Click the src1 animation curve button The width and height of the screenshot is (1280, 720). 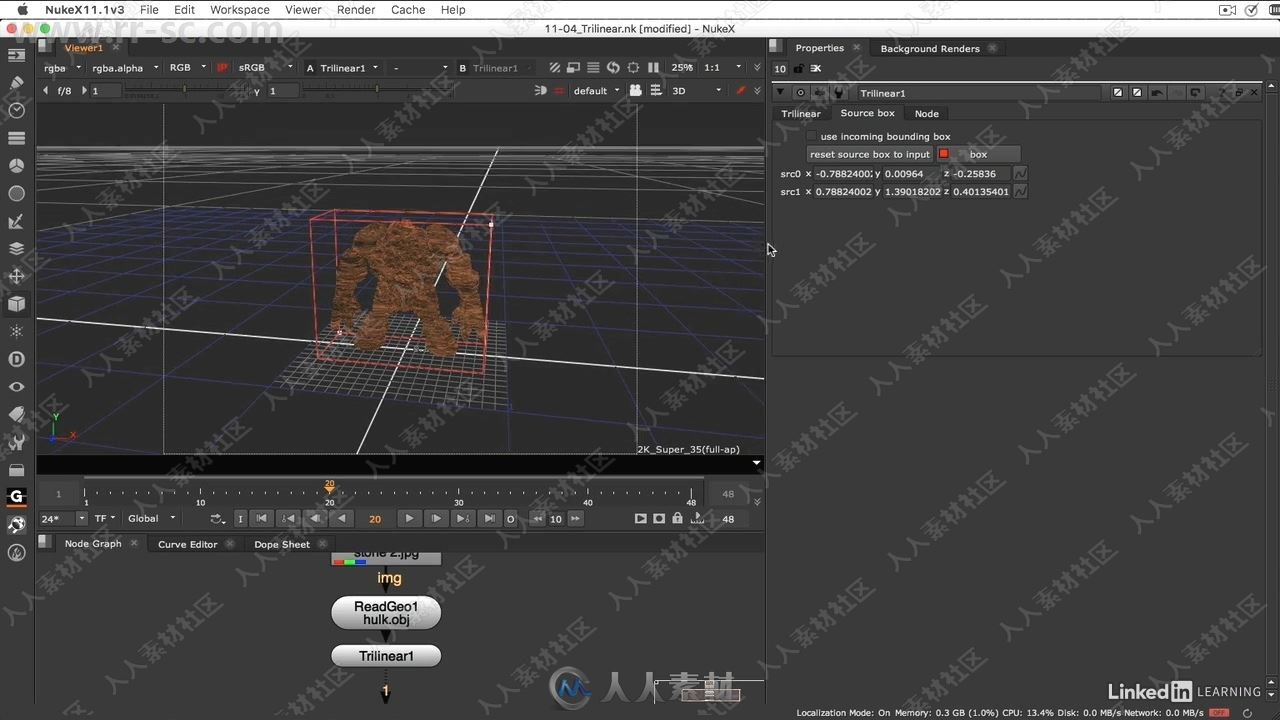click(1020, 191)
